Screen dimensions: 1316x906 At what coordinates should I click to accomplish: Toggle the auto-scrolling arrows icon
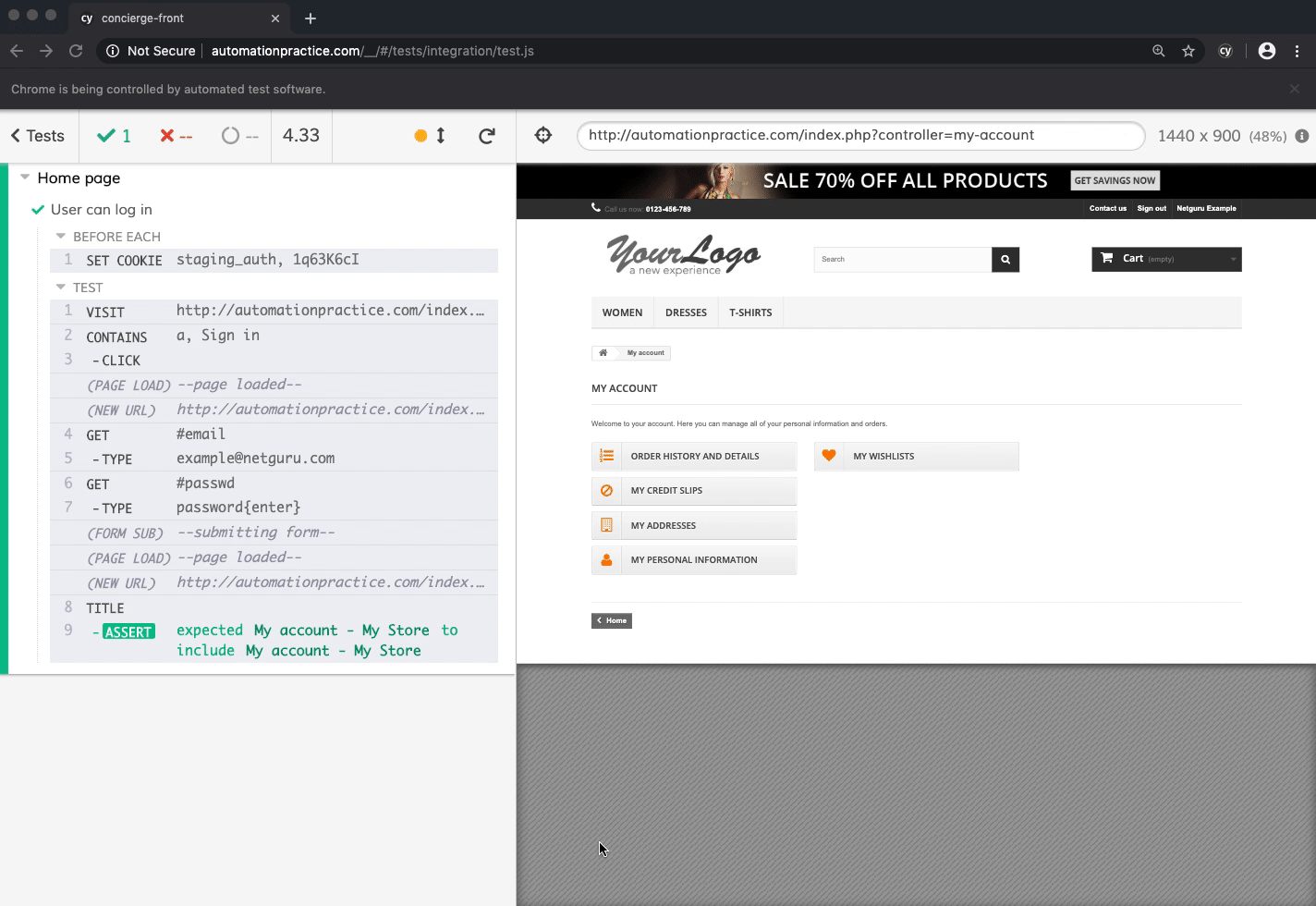coord(441,136)
